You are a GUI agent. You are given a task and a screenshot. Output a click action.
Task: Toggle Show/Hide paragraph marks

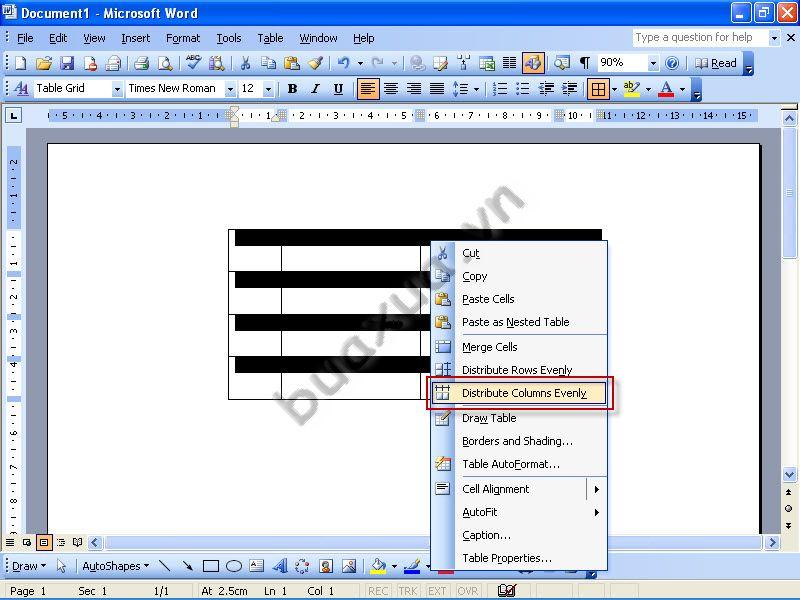click(x=585, y=63)
